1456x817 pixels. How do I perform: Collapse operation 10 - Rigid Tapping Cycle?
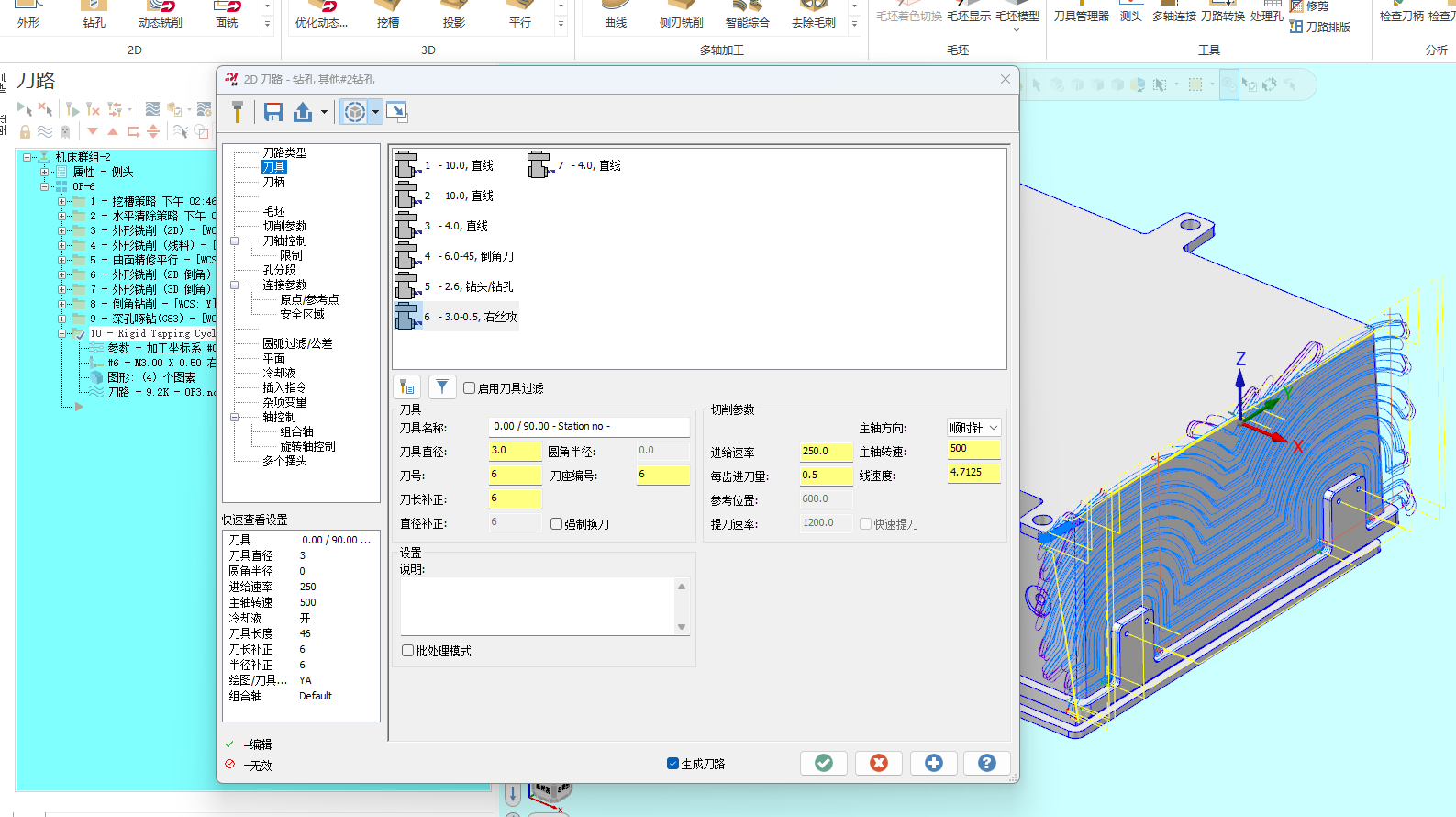(x=62, y=333)
